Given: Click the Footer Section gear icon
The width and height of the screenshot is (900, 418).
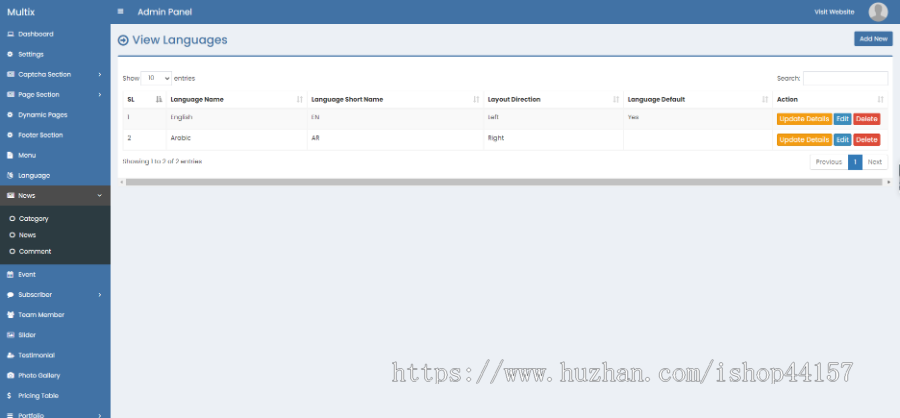Looking at the screenshot, I should [10, 135].
